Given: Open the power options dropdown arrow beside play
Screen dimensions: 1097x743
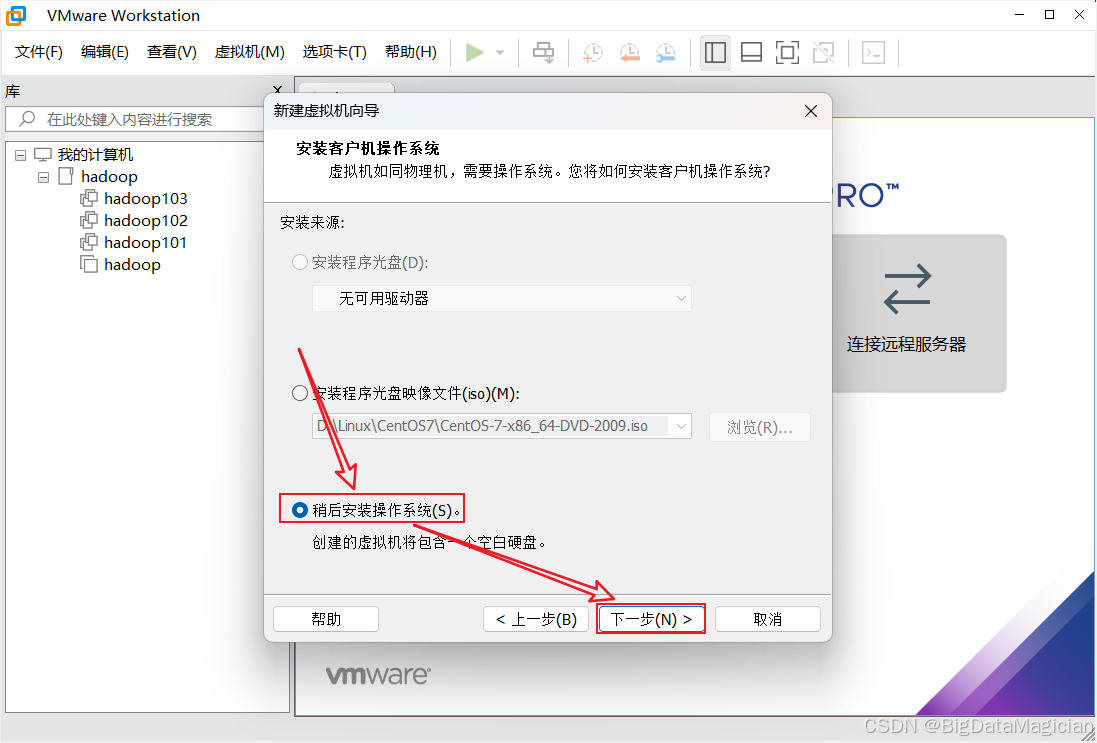Looking at the screenshot, I should (500, 52).
